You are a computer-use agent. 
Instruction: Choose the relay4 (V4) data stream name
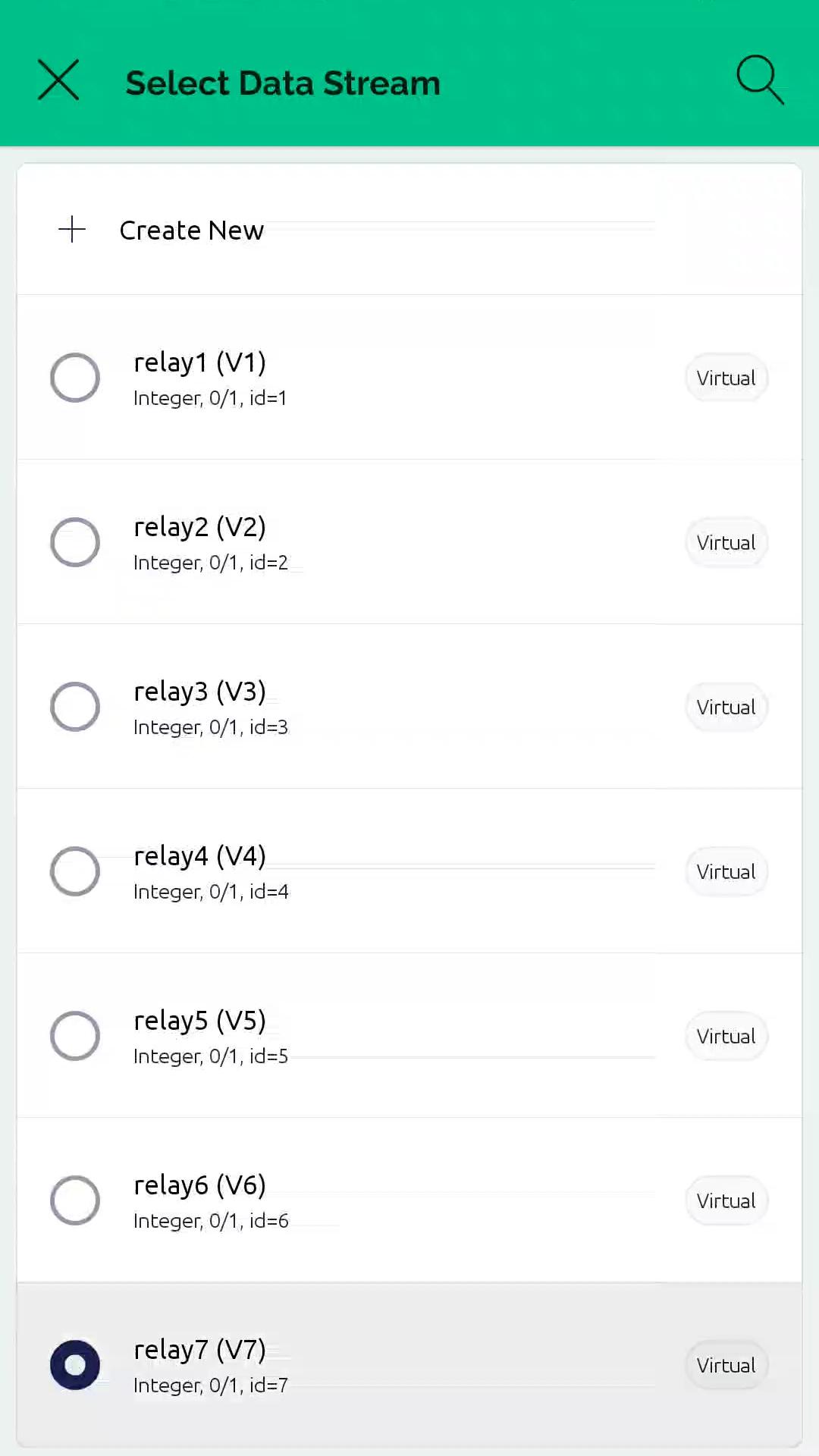pyautogui.click(x=199, y=856)
